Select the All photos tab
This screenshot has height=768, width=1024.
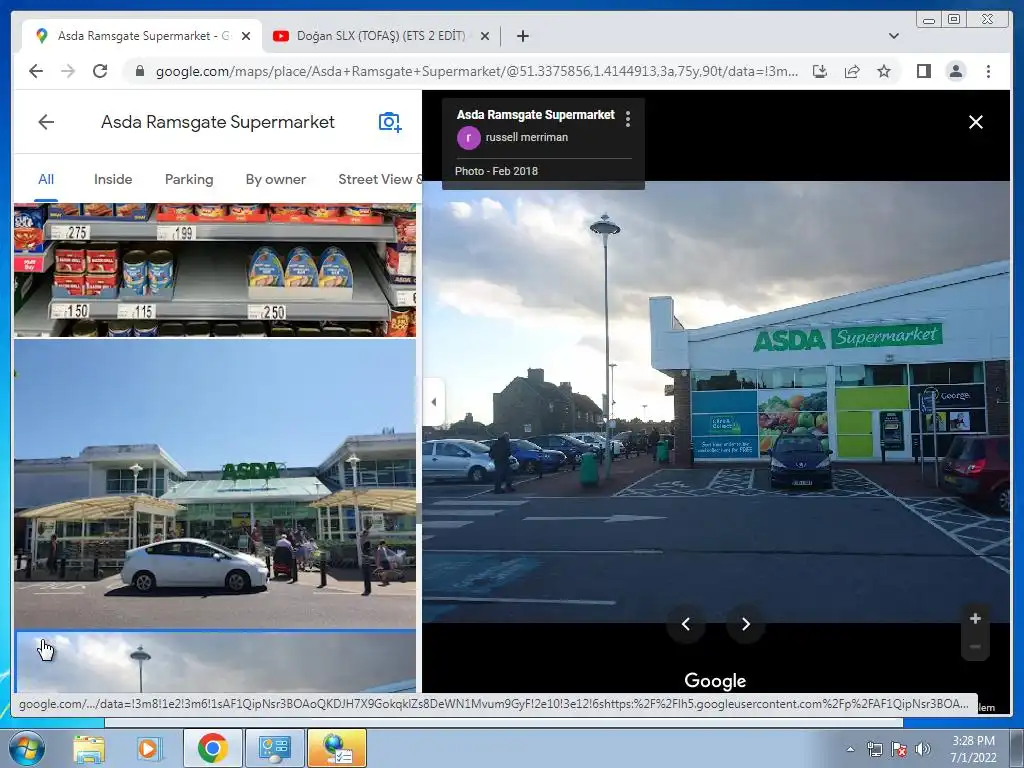click(46, 179)
